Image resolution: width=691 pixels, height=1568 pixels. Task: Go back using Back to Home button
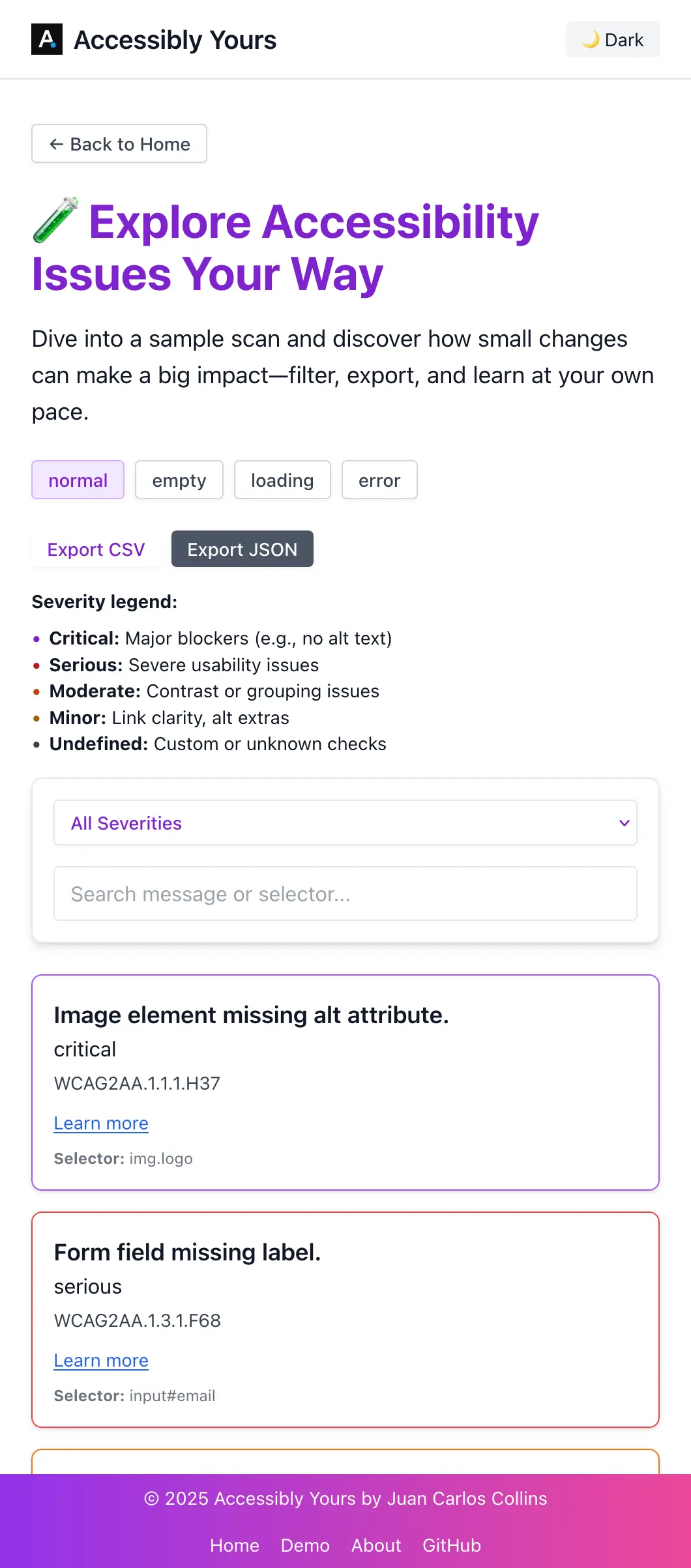(x=119, y=144)
